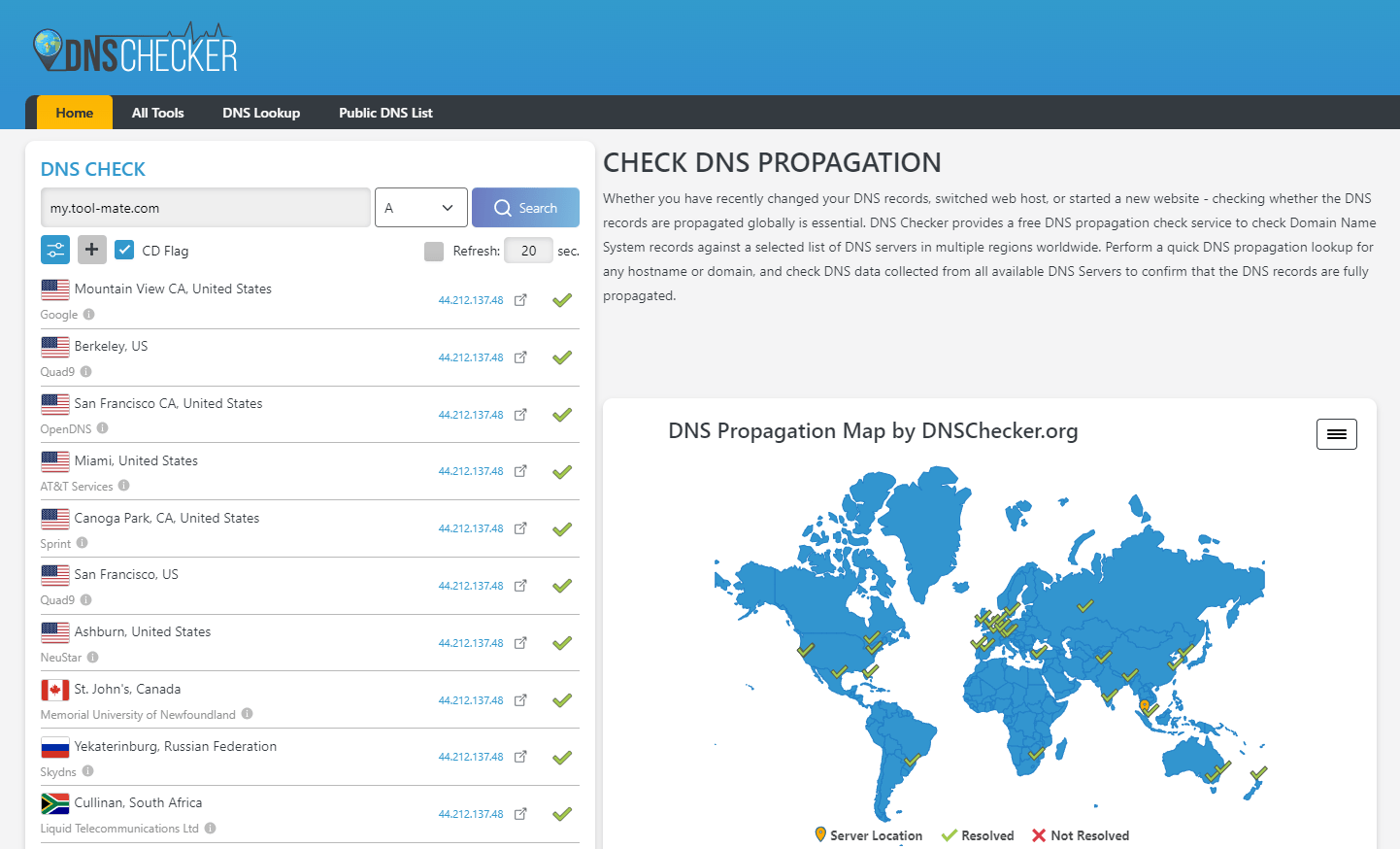Click the Russian flag beside Yekaterinburg
Viewport: 1400px width, 849px height.
(55, 747)
